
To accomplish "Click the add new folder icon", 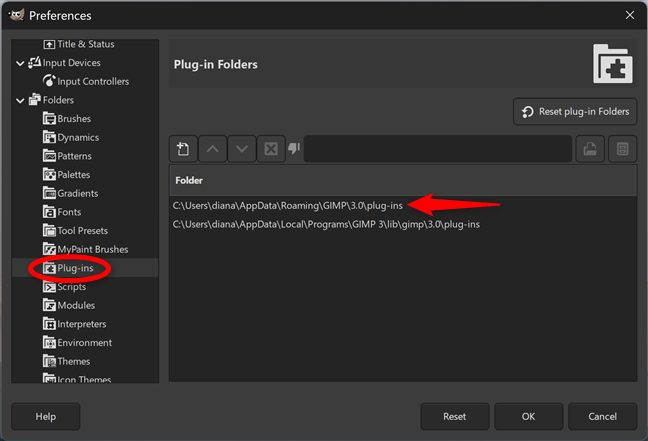I will [183, 149].
